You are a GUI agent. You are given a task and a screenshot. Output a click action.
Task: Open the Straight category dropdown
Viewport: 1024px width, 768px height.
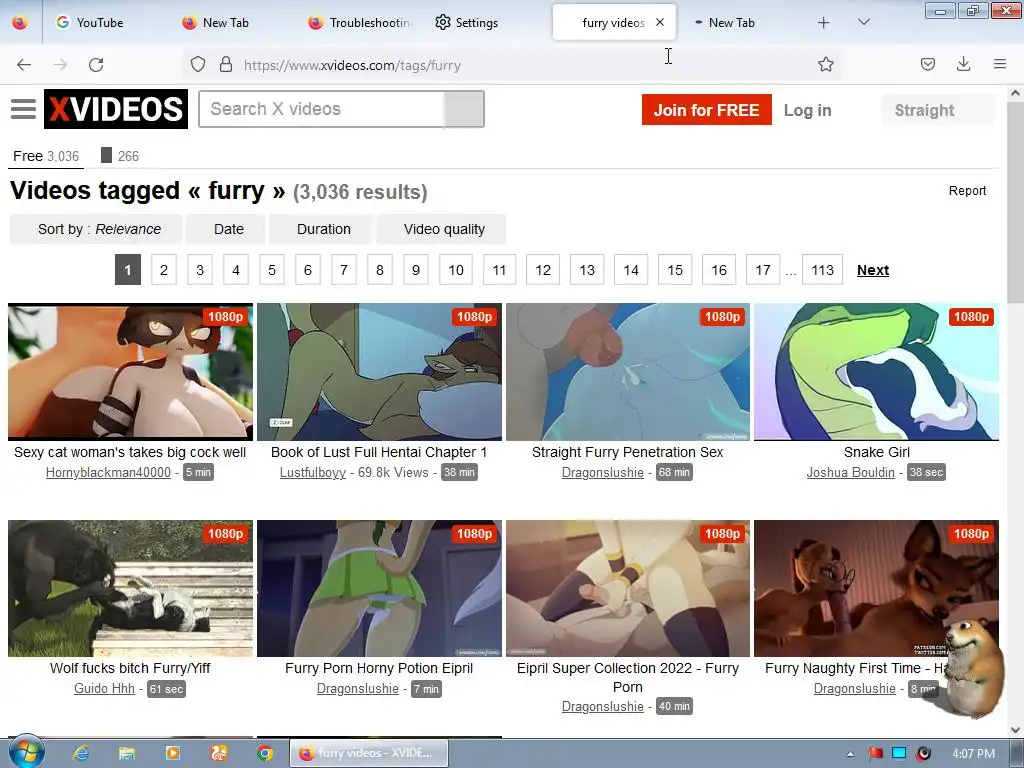[x=938, y=110]
